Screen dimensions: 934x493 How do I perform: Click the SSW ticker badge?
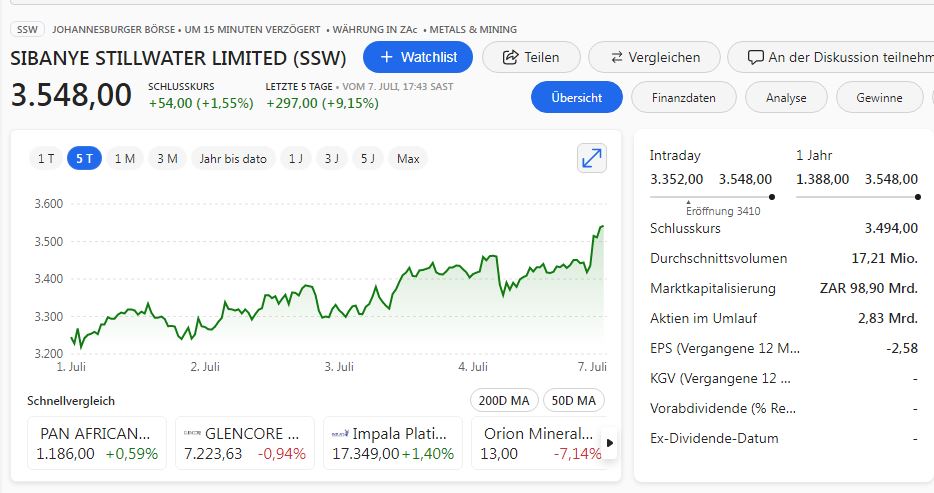click(27, 29)
